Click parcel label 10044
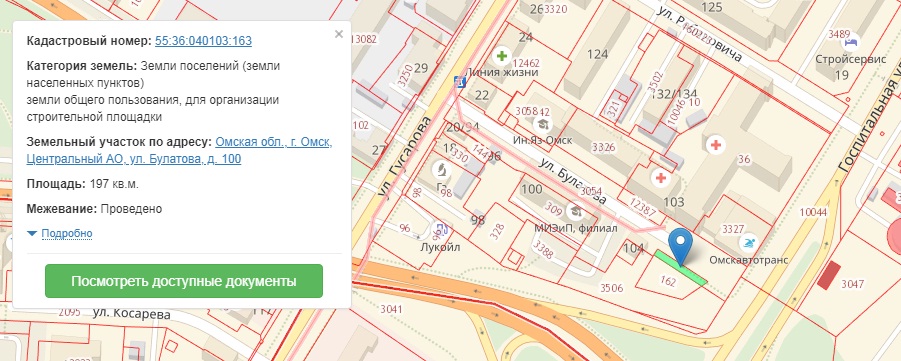Image resolution: width=901 pixels, height=361 pixels. pyautogui.click(x=813, y=213)
